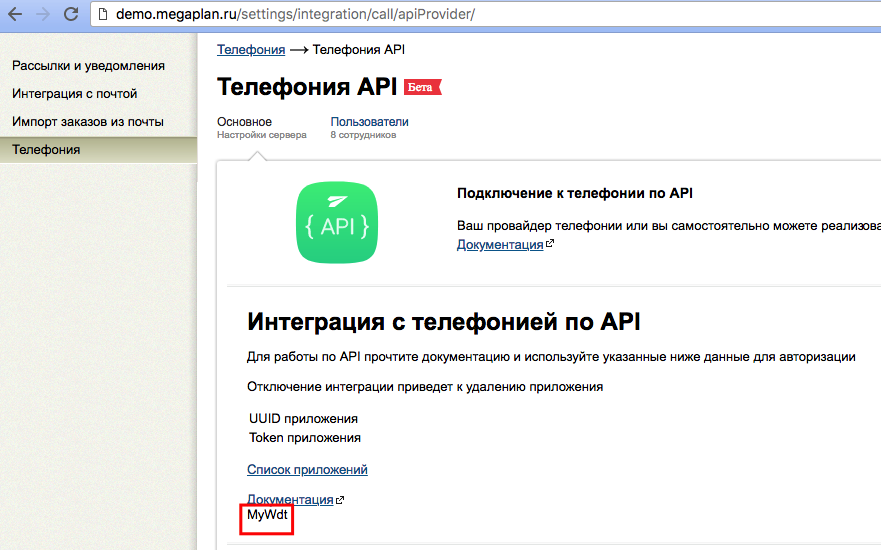Click the MyWdt text
Screen dimensions: 881x550
click(x=267, y=515)
